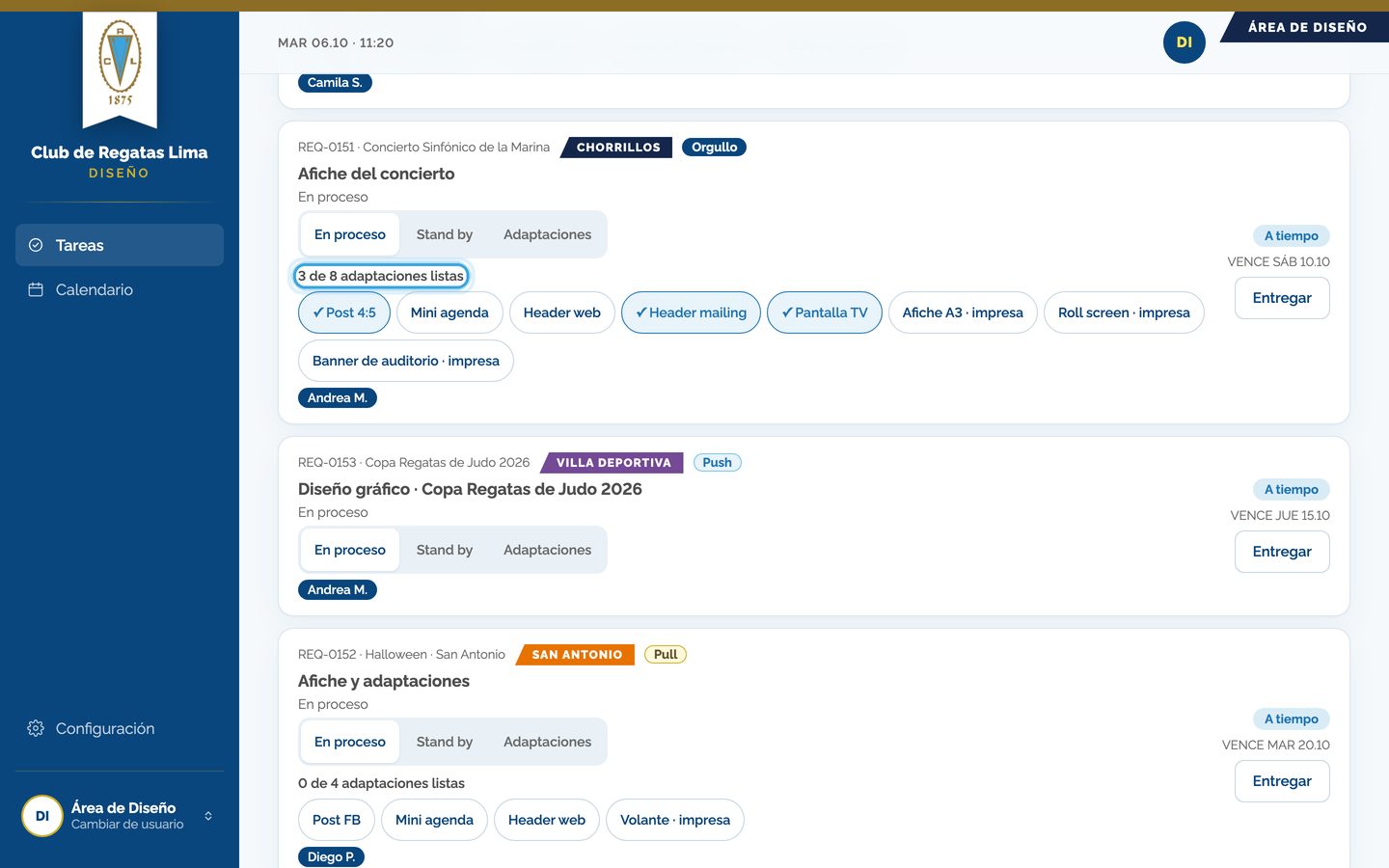Viewport: 1389px width, 868px height.
Task: Open Configuración settings
Action: coord(120,728)
